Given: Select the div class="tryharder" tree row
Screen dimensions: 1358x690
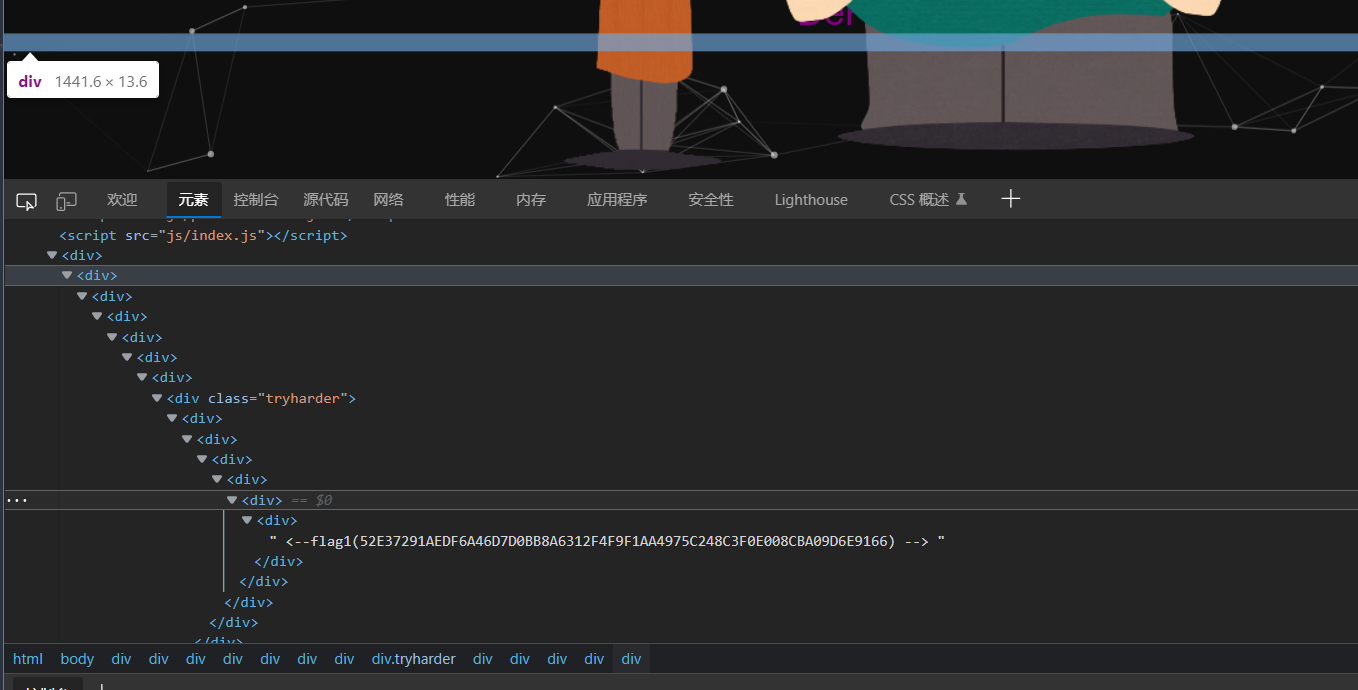Looking at the screenshot, I should tap(679, 398).
